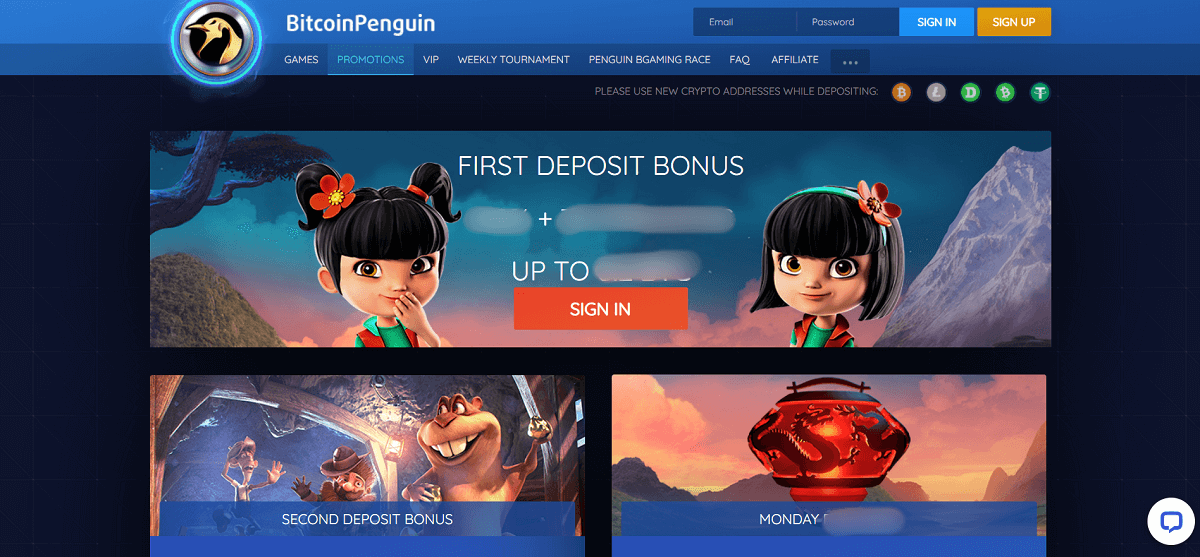Go to the PROMOTIONS tab
The width and height of the screenshot is (1200, 557).
click(x=371, y=60)
